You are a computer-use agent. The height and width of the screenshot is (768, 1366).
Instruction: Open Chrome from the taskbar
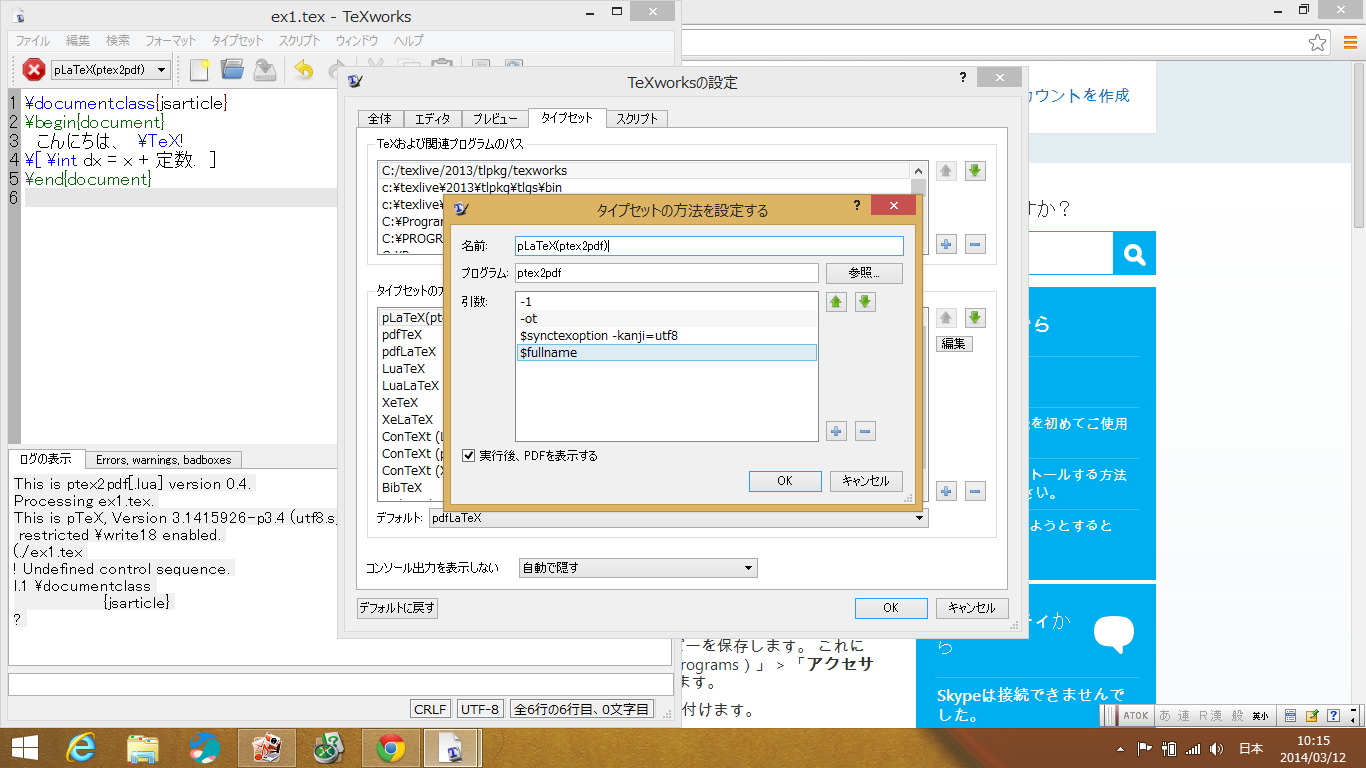pos(391,748)
